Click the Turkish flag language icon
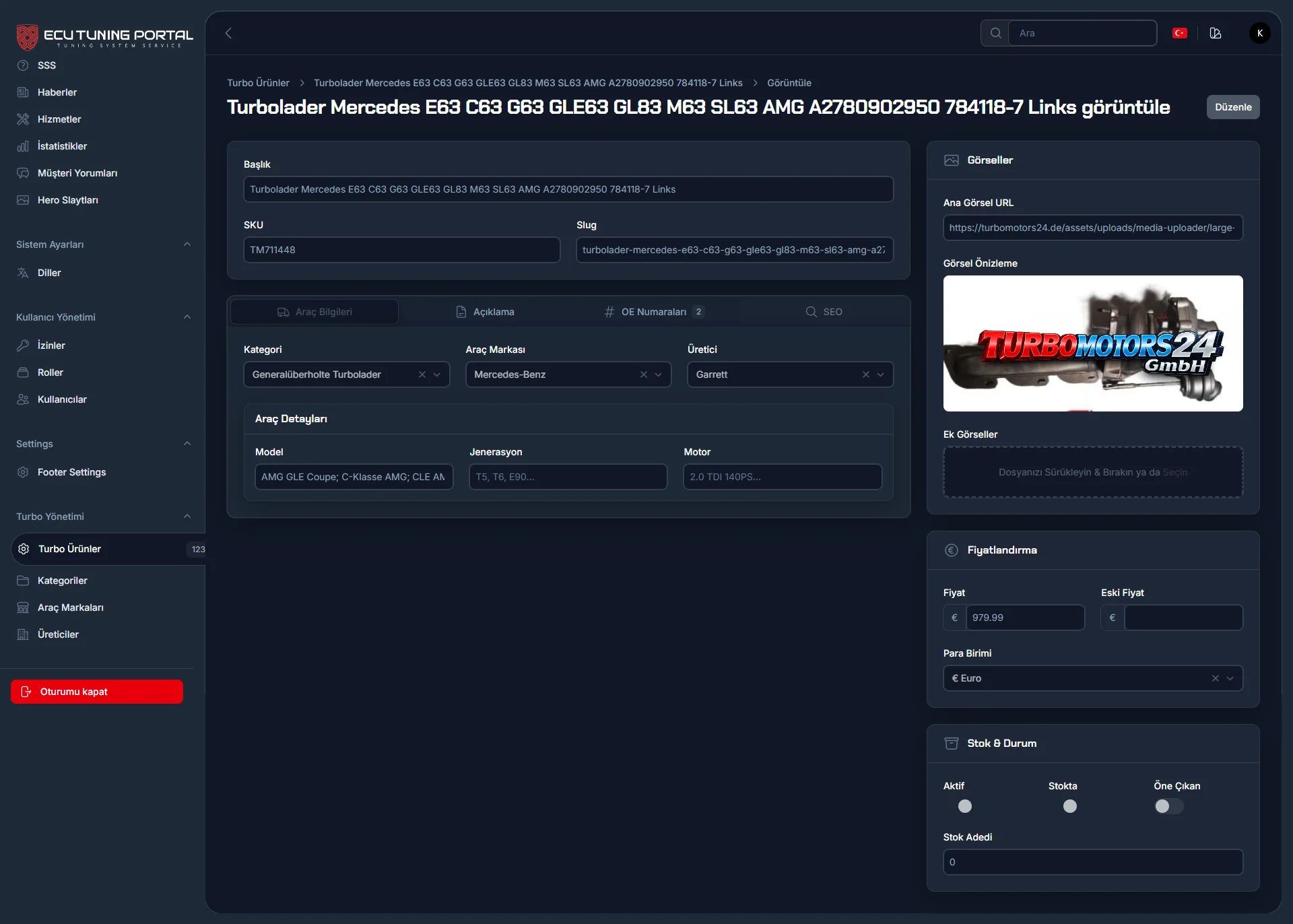The width and height of the screenshot is (1293, 924). pos(1179,33)
